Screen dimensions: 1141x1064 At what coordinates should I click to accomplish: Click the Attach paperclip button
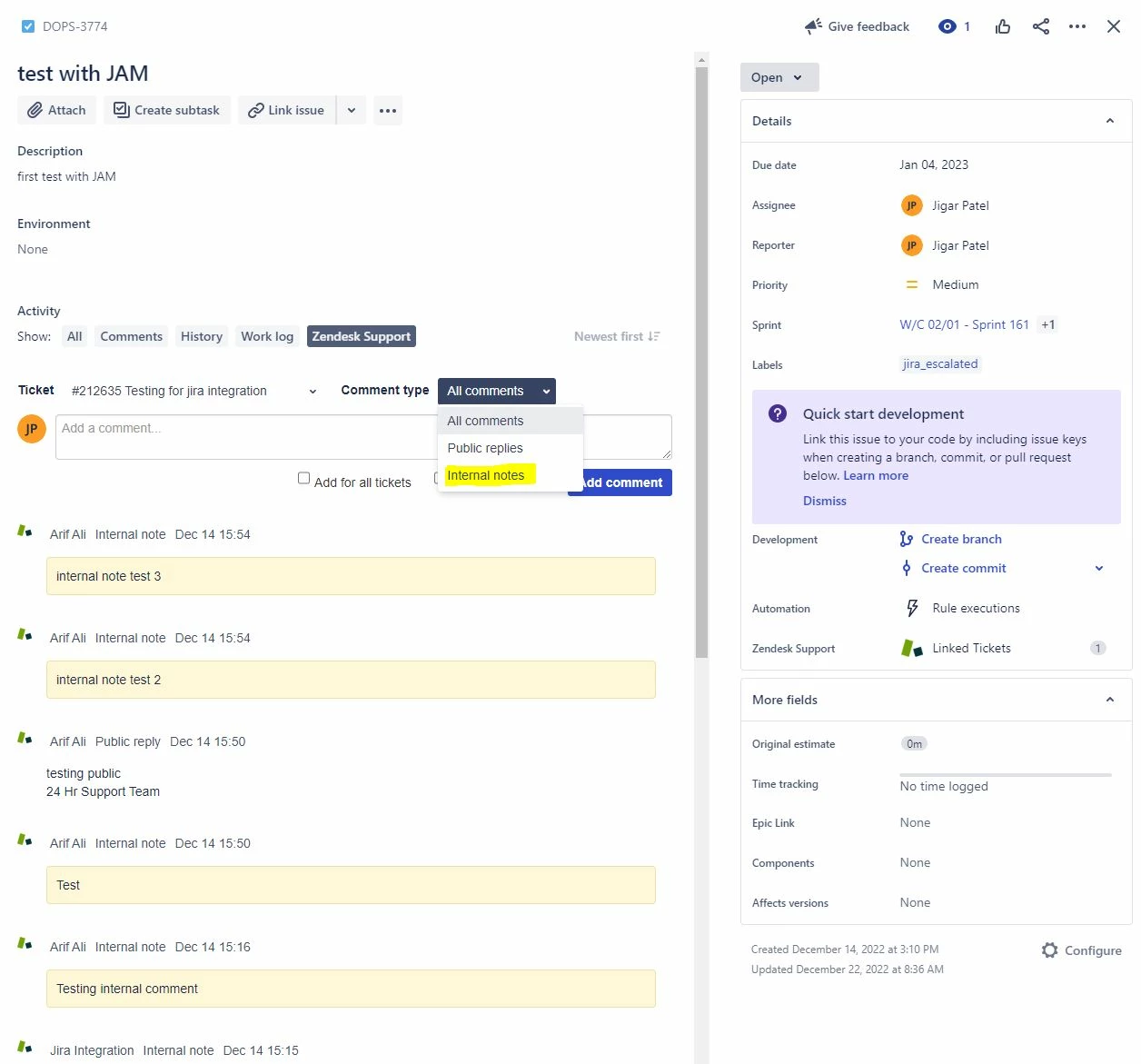[x=56, y=110]
